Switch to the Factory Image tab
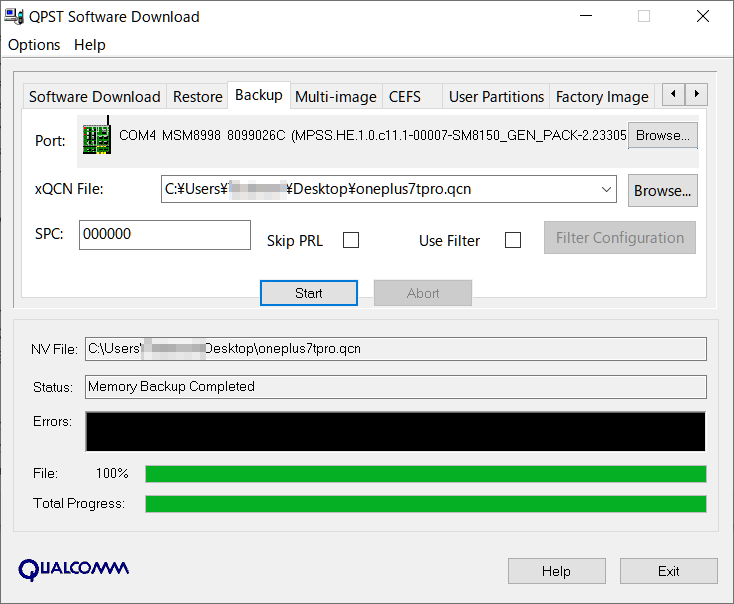 602,96
